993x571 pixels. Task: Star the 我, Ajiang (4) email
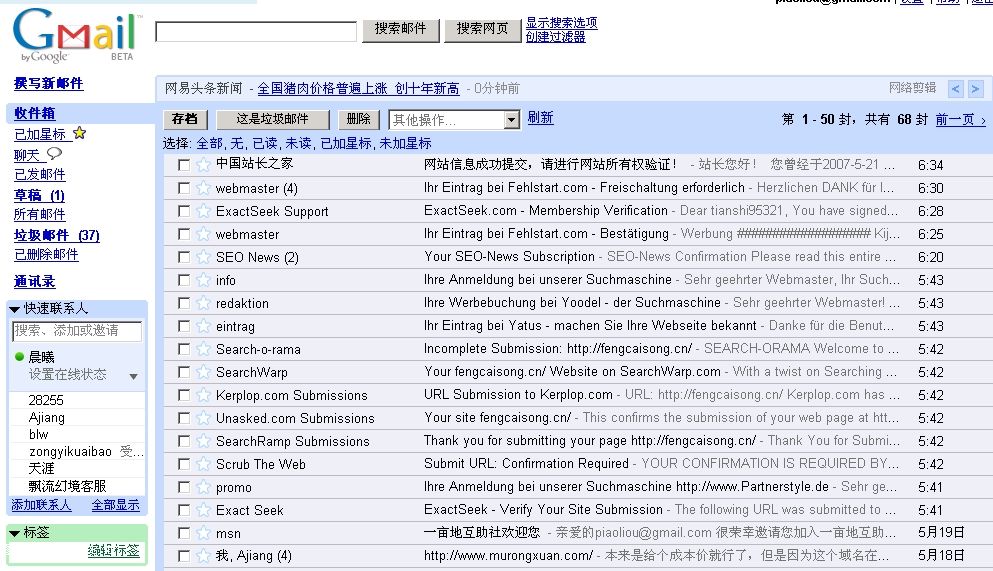203,556
